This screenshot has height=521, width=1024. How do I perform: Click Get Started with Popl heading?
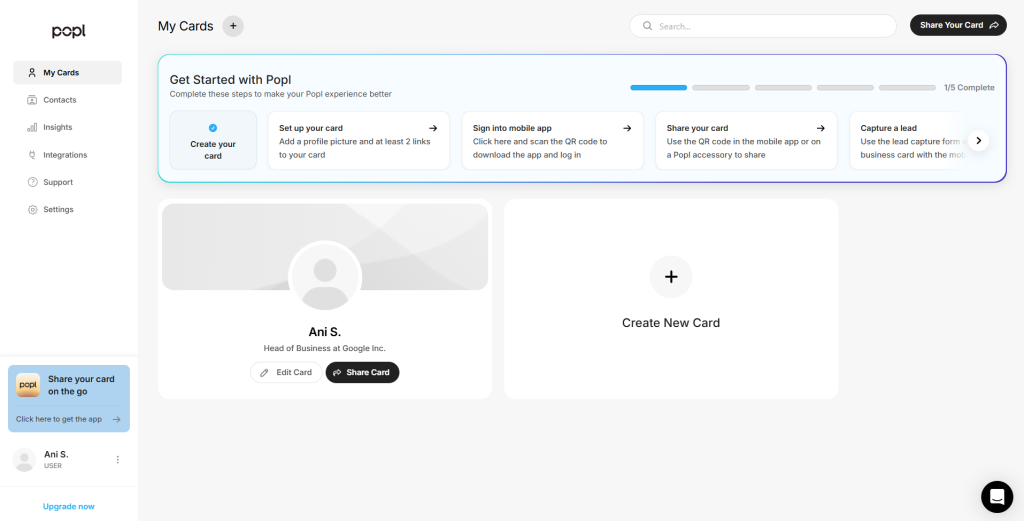click(231, 80)
